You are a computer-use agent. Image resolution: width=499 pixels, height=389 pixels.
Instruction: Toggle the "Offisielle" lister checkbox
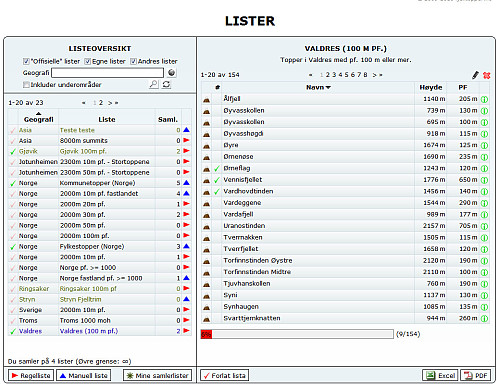(x=26, y=61)
